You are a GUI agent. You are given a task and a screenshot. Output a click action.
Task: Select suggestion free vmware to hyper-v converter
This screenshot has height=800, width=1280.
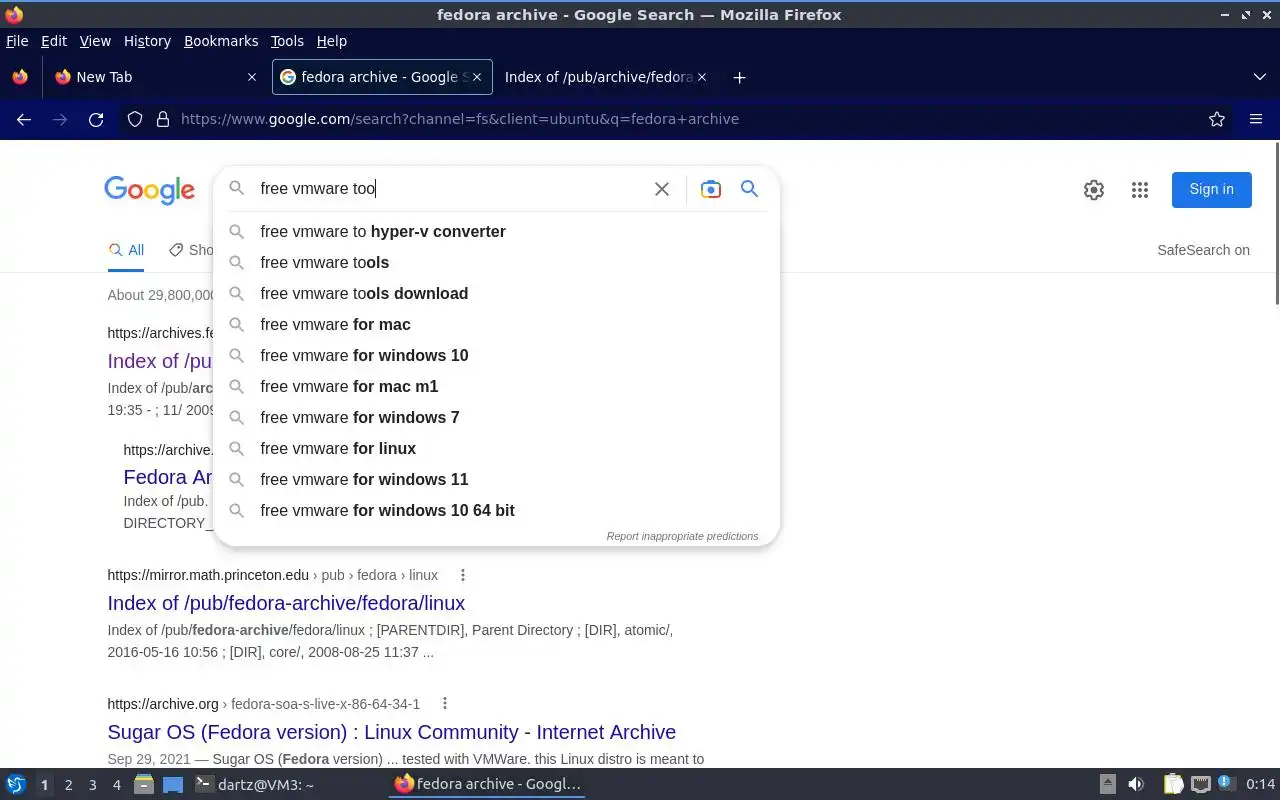(x=496, y=231)
